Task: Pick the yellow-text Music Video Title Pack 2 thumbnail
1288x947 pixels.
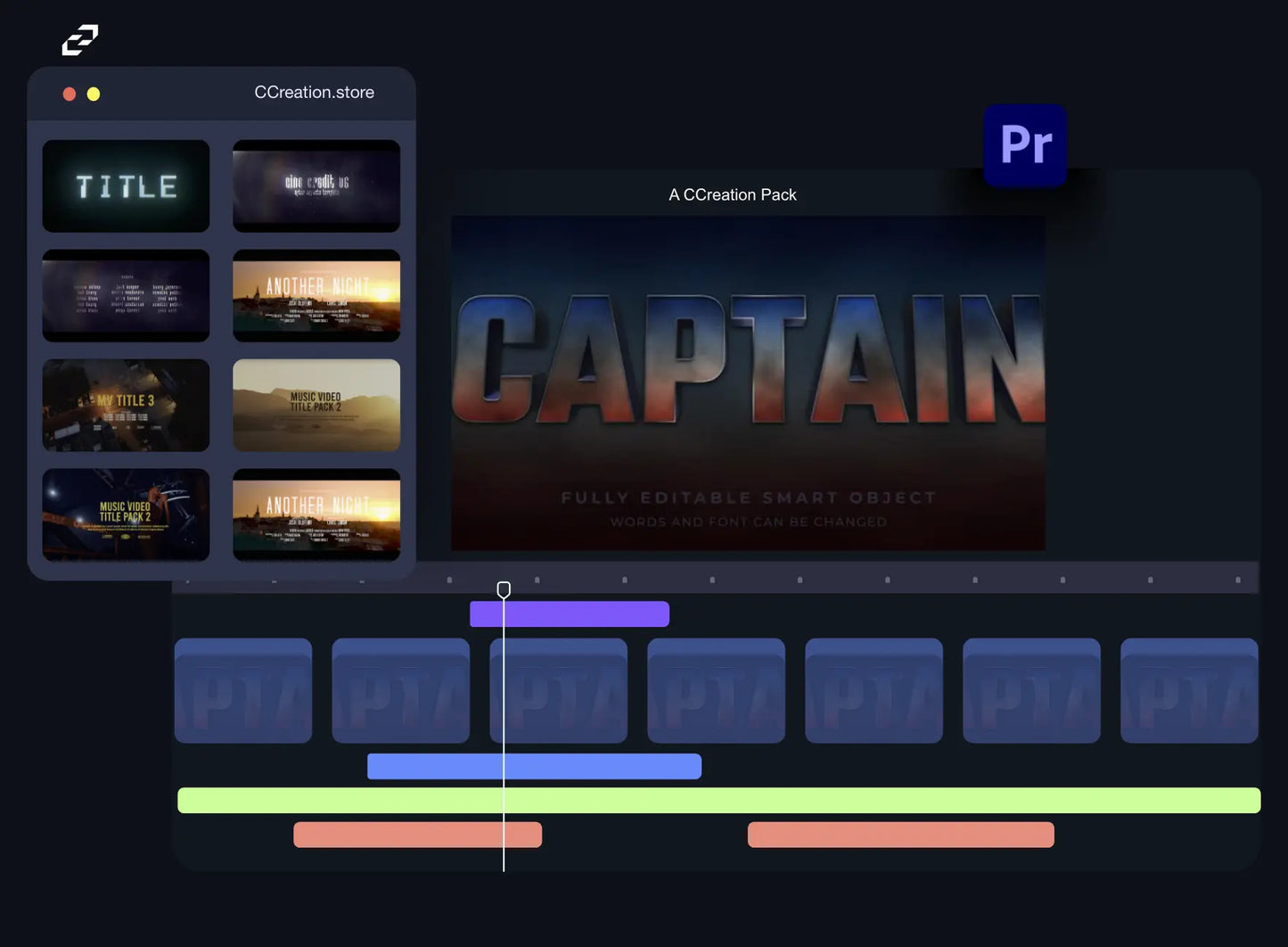Action: click(x=126, y=515)
